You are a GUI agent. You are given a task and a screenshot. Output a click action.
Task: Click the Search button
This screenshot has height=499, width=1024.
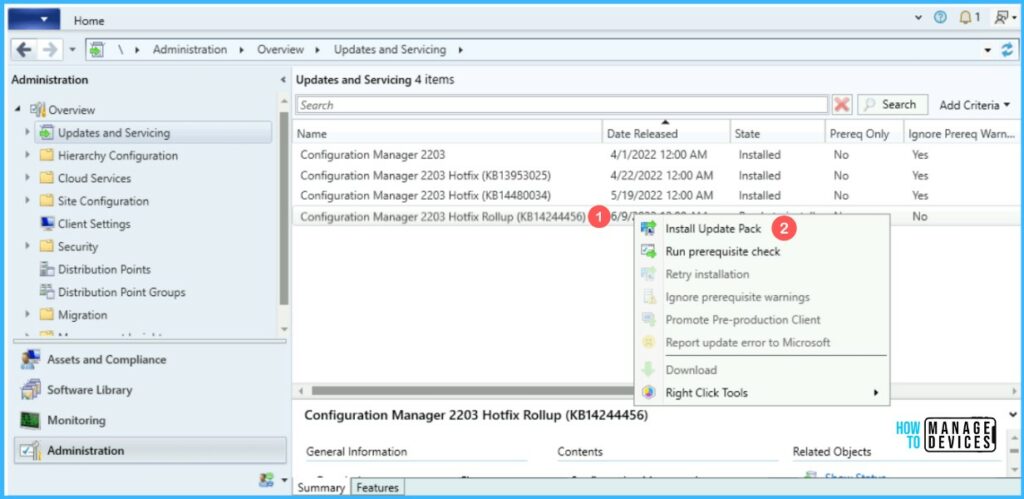[892, 105]
